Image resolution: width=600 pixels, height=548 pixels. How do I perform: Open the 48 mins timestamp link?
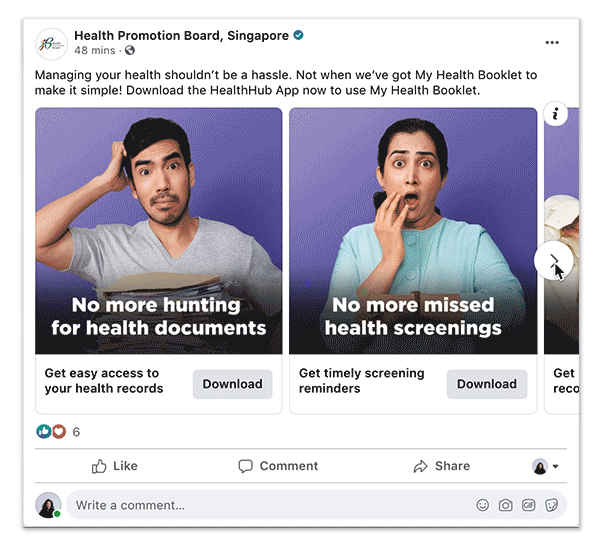point(95,50)
